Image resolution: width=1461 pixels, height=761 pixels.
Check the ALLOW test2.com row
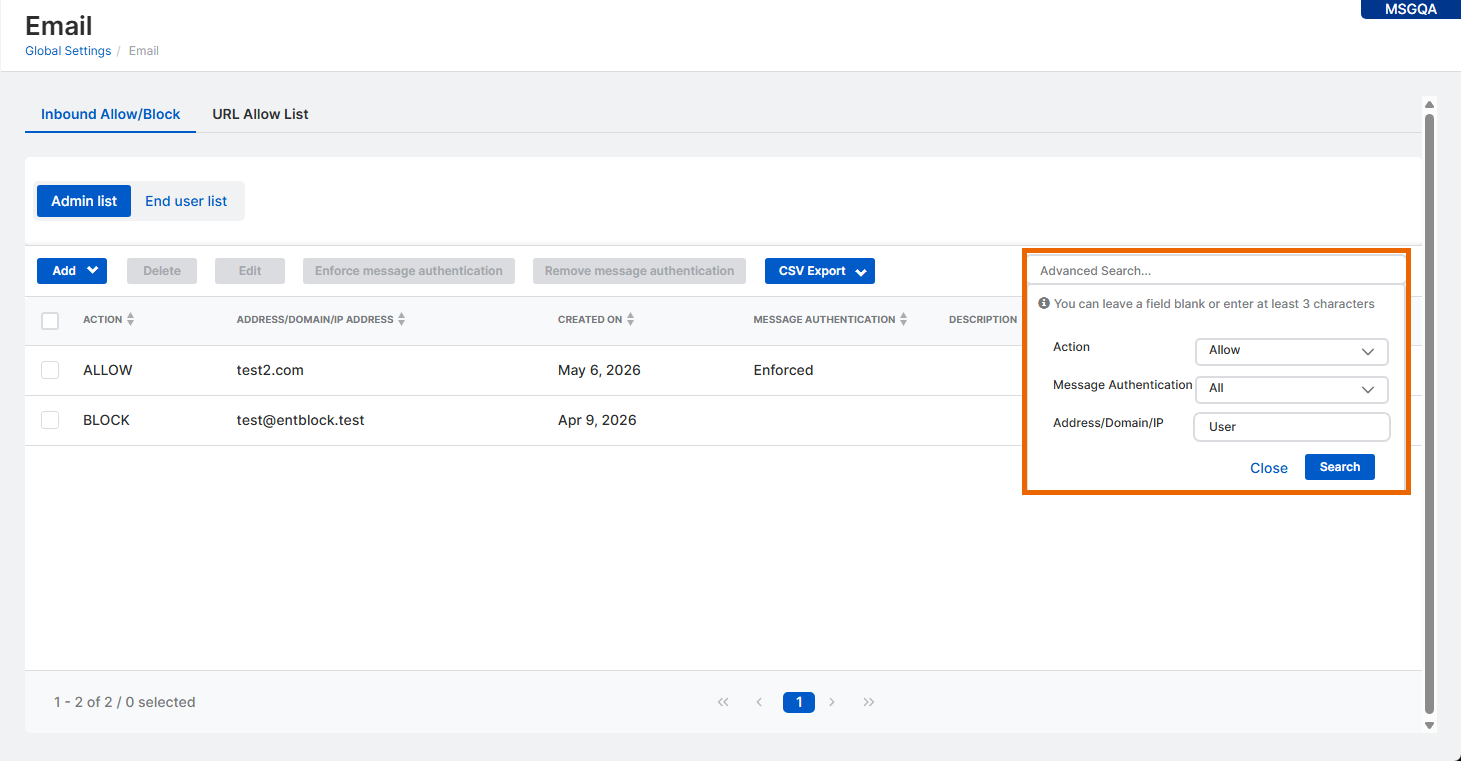[50, 370]
